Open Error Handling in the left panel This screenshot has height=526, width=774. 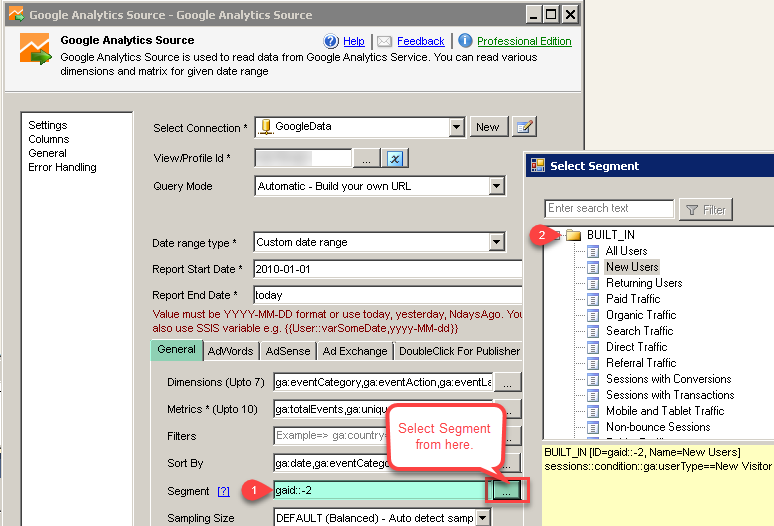tap(62, 167)
